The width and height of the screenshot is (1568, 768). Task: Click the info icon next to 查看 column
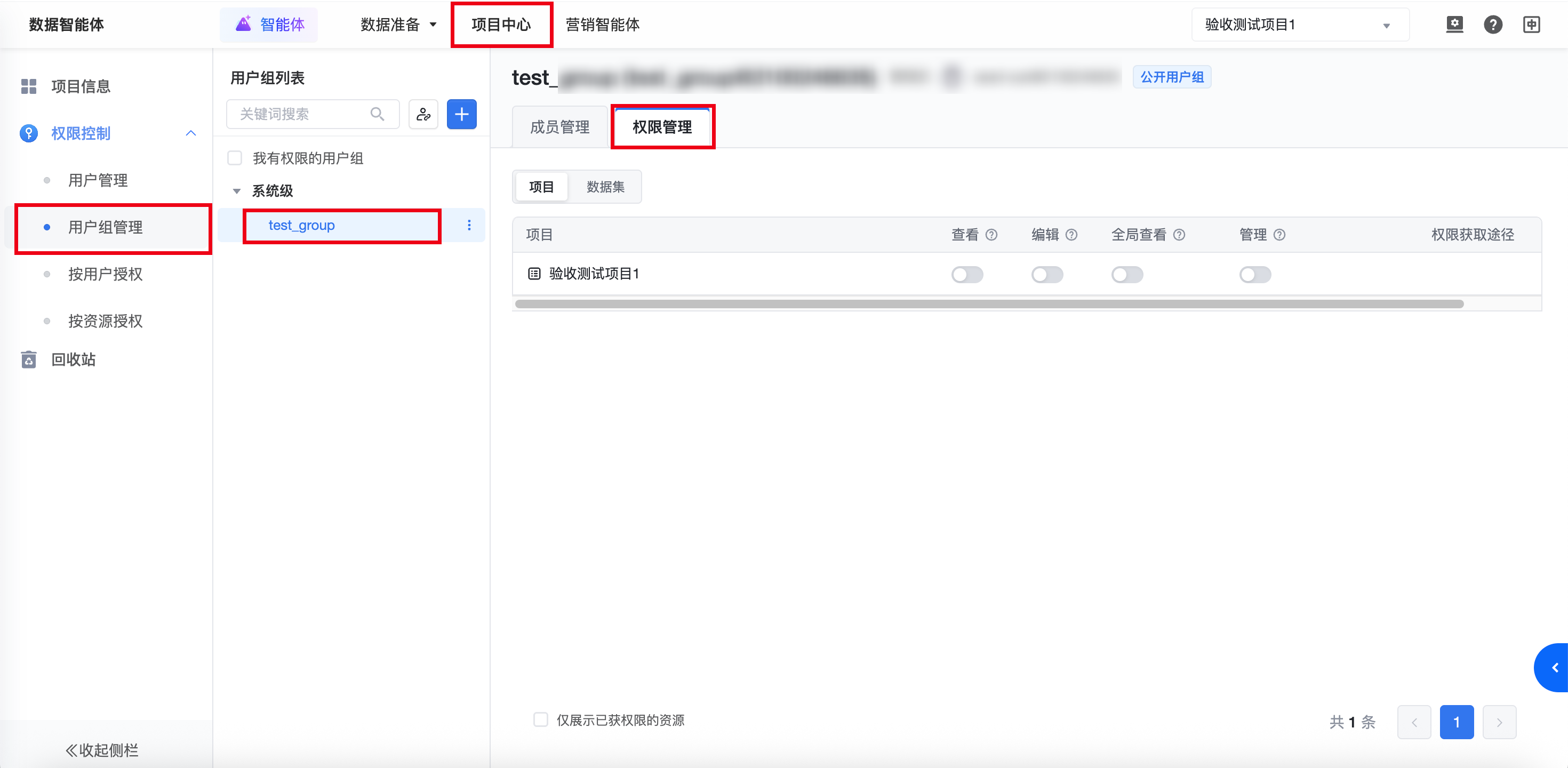pos(991,235)
